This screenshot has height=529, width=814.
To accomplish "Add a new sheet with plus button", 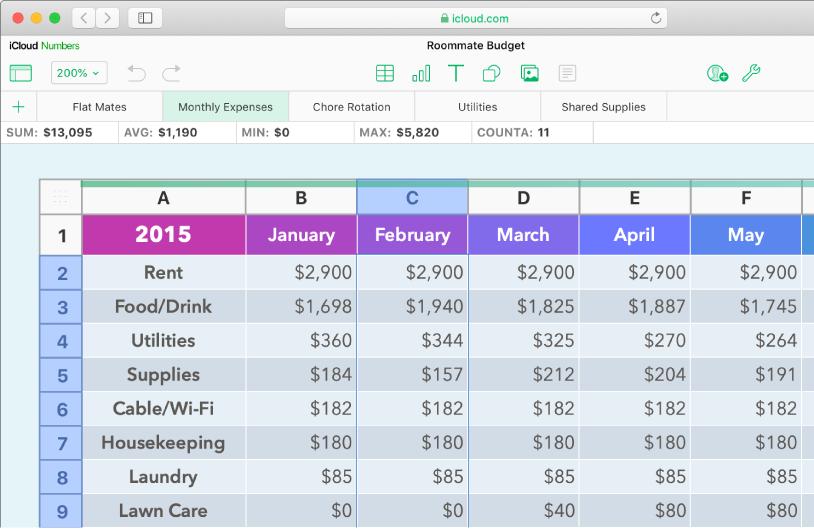I will click(18, 107).
